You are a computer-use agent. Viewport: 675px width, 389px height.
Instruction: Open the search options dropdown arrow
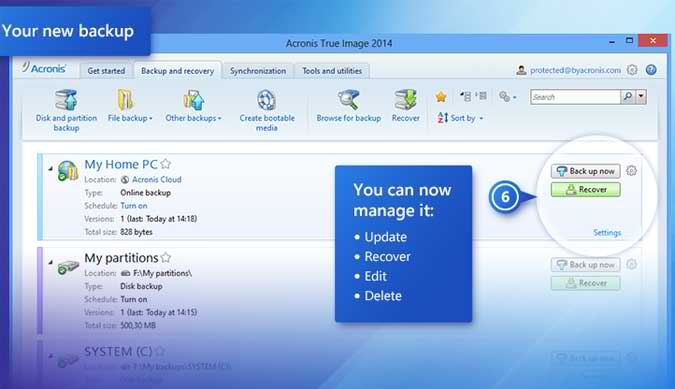click(x=641, y=97)
